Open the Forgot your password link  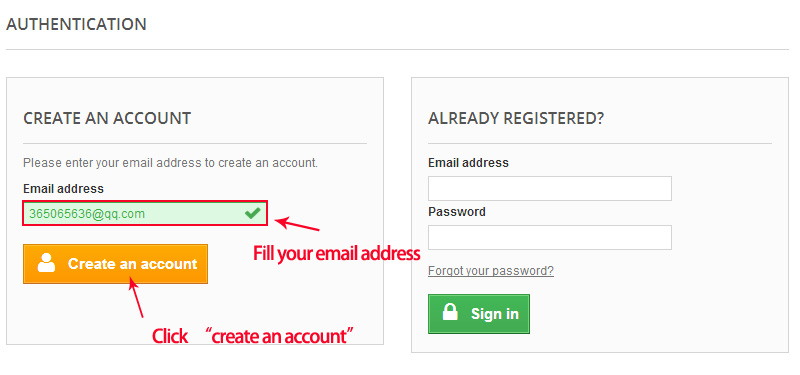coord(491,270)
